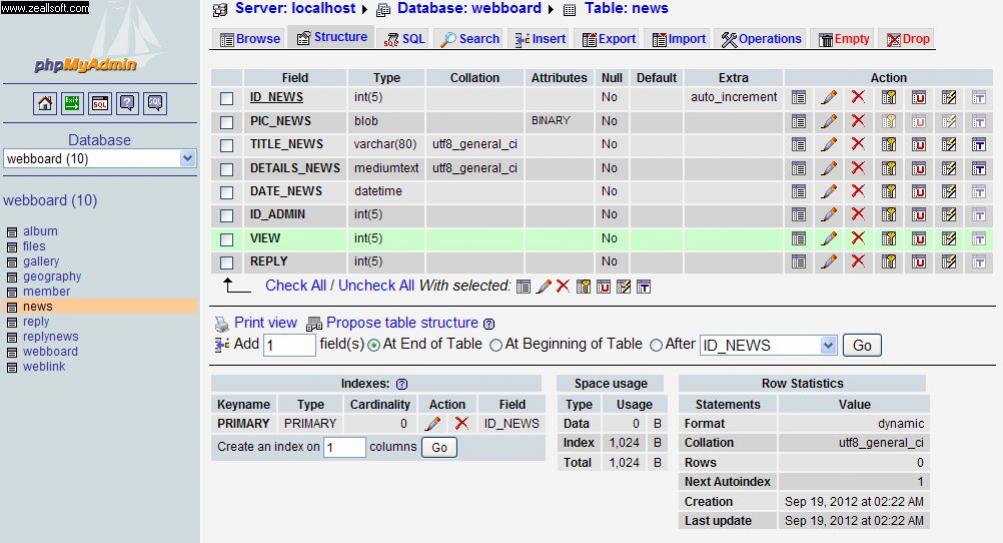Viewport: 1003px width, 543px height.
Task: Open the SQL documentation icon in the sidebar
Action: [155, 103]
